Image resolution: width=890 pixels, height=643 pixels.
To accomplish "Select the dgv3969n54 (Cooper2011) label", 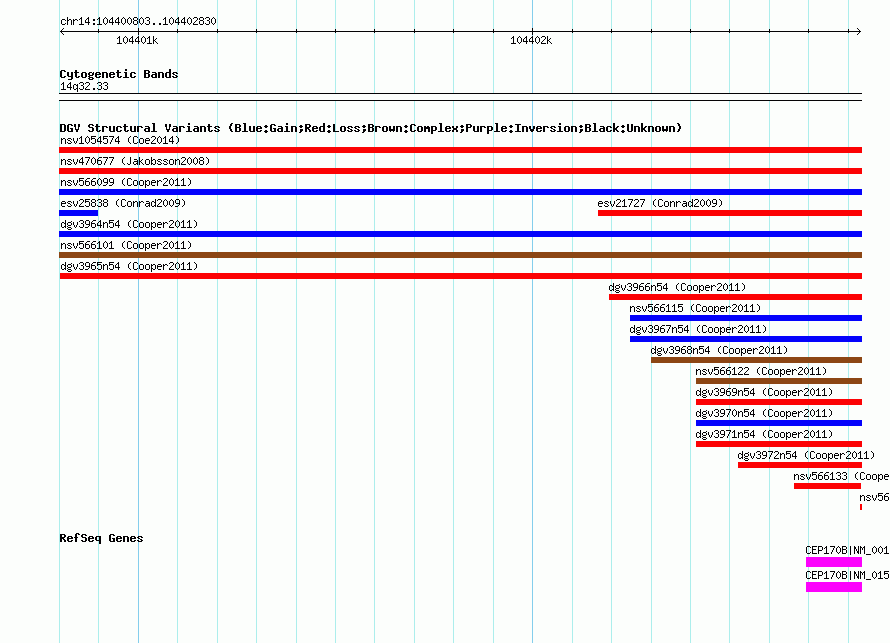I will pos(764,392).
